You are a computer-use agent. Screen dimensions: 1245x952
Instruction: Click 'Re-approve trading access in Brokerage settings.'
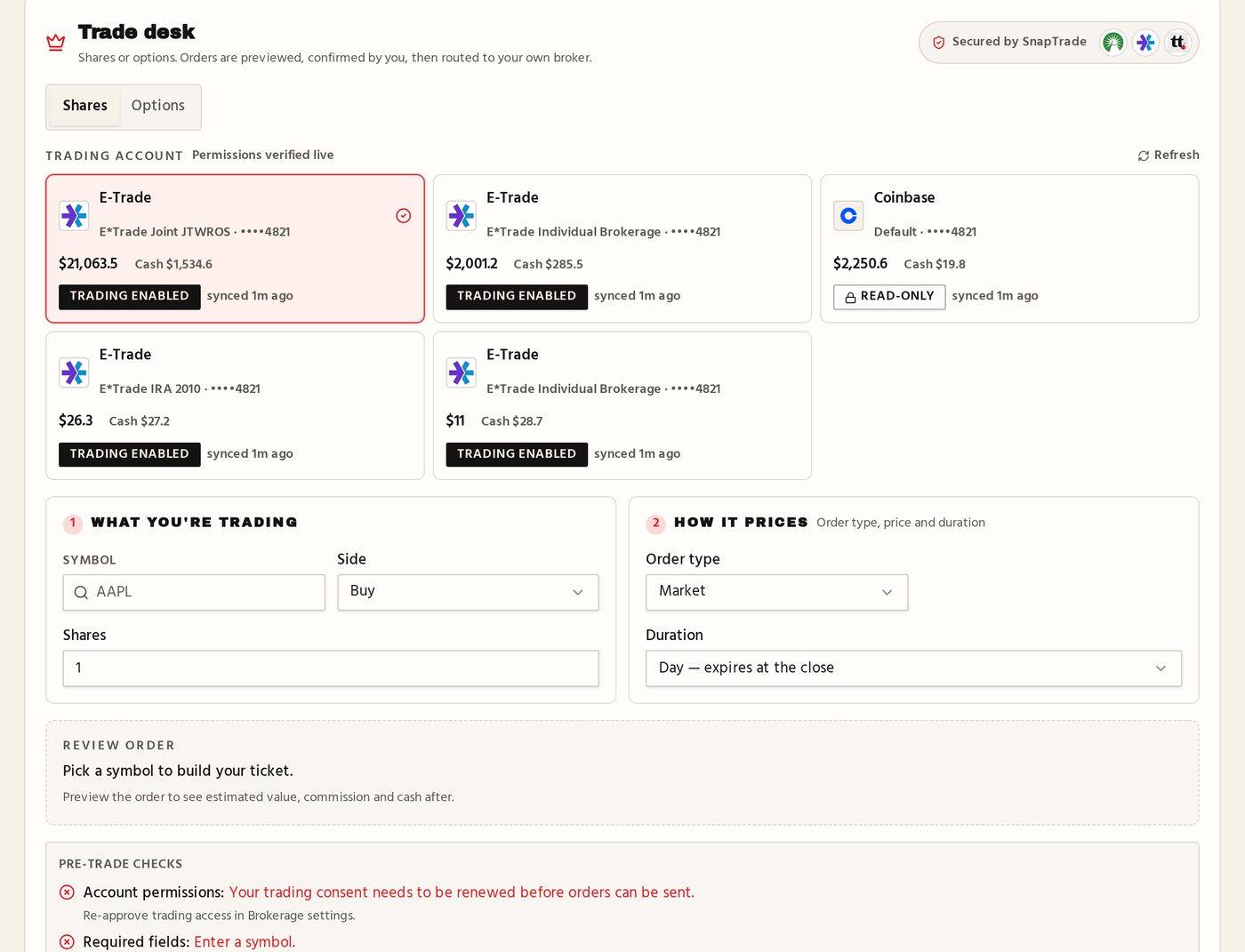[219, 916]
